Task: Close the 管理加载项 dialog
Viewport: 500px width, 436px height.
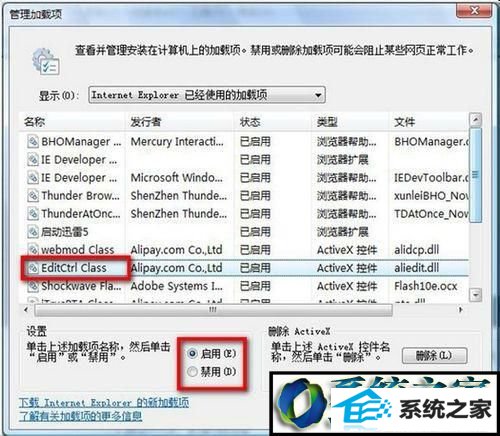Action: [x=474, y=10]
